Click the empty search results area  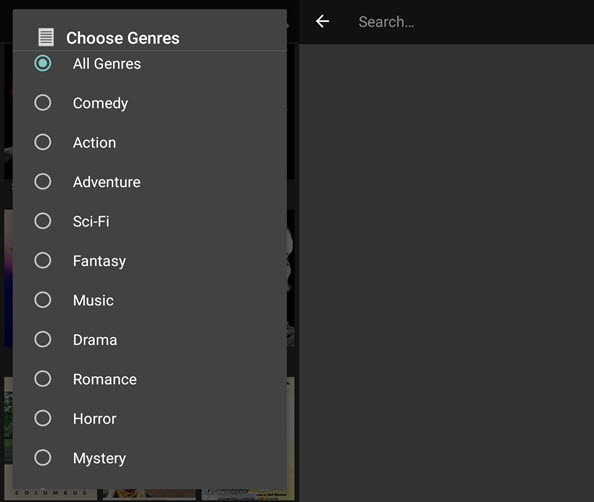point(446,273)
